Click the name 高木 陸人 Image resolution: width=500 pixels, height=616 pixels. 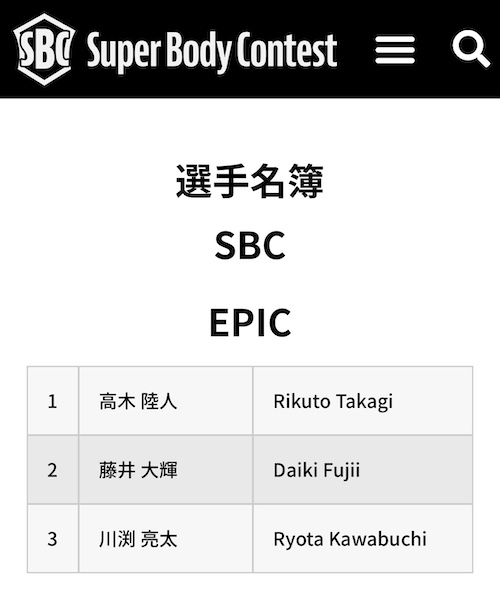[x=138, y=402]
